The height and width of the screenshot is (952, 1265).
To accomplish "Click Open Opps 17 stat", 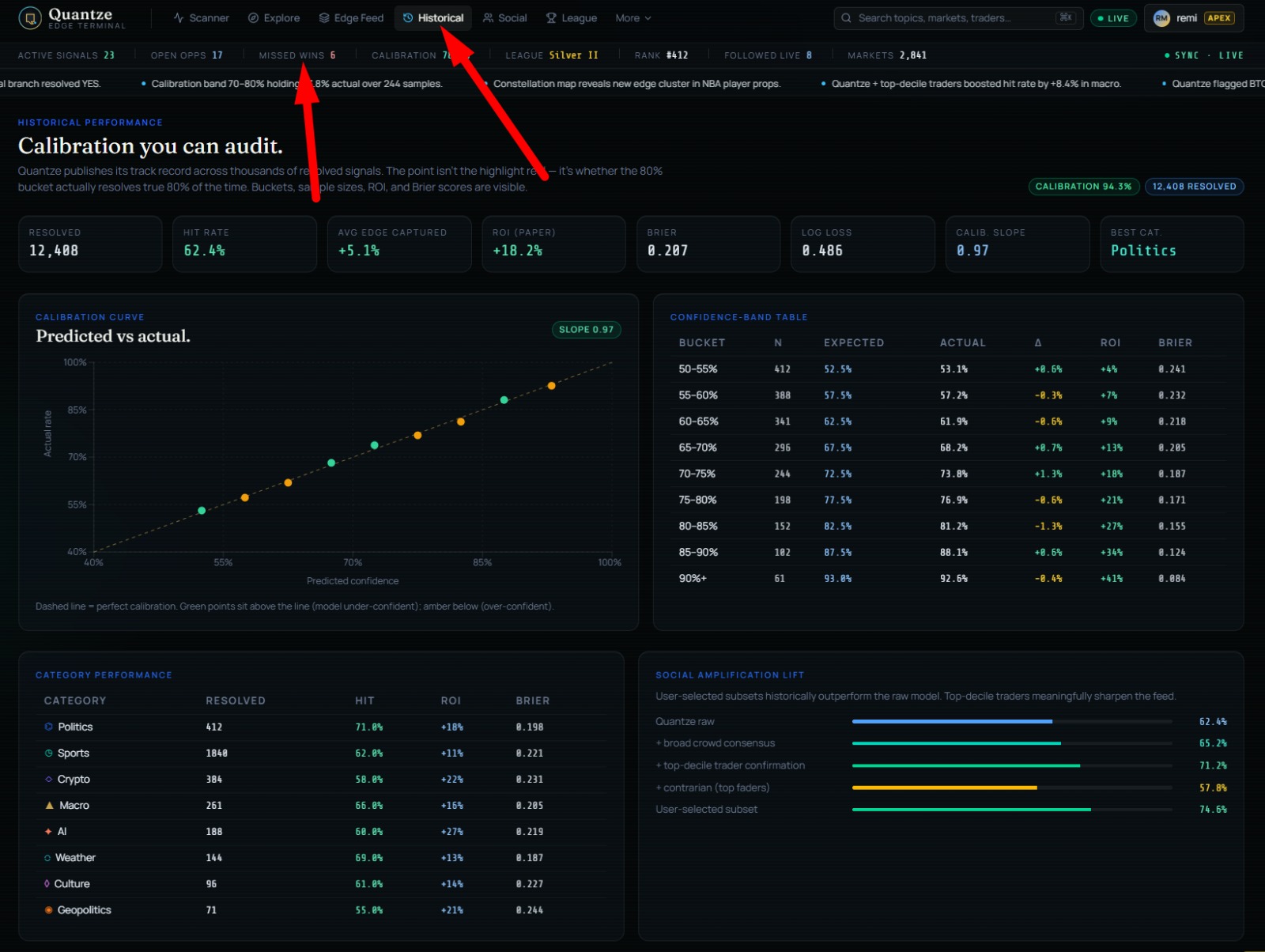I will 187,55.
